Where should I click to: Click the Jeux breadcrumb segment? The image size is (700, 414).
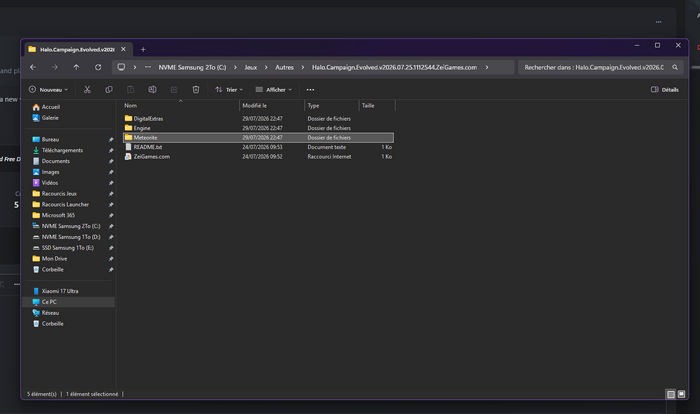pos(250,67)
